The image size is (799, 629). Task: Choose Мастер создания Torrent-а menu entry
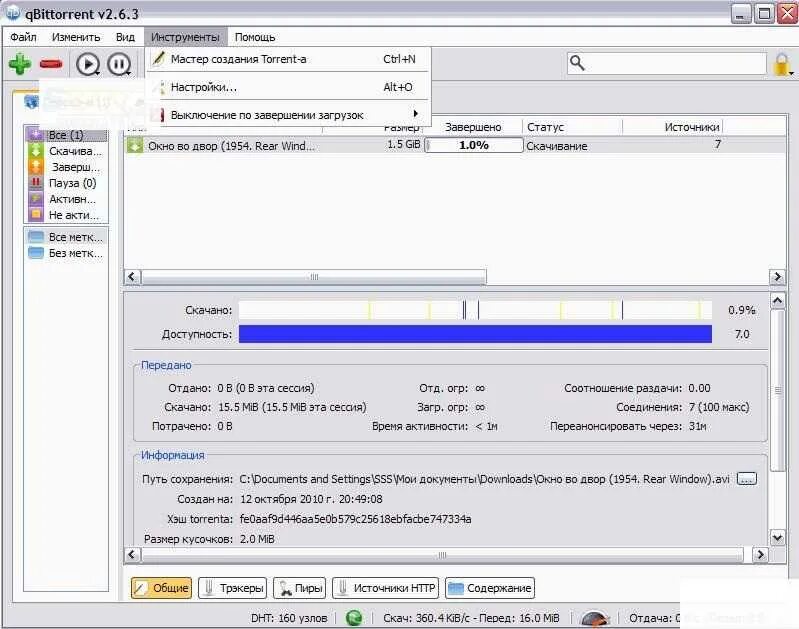[x=288, y=59]
